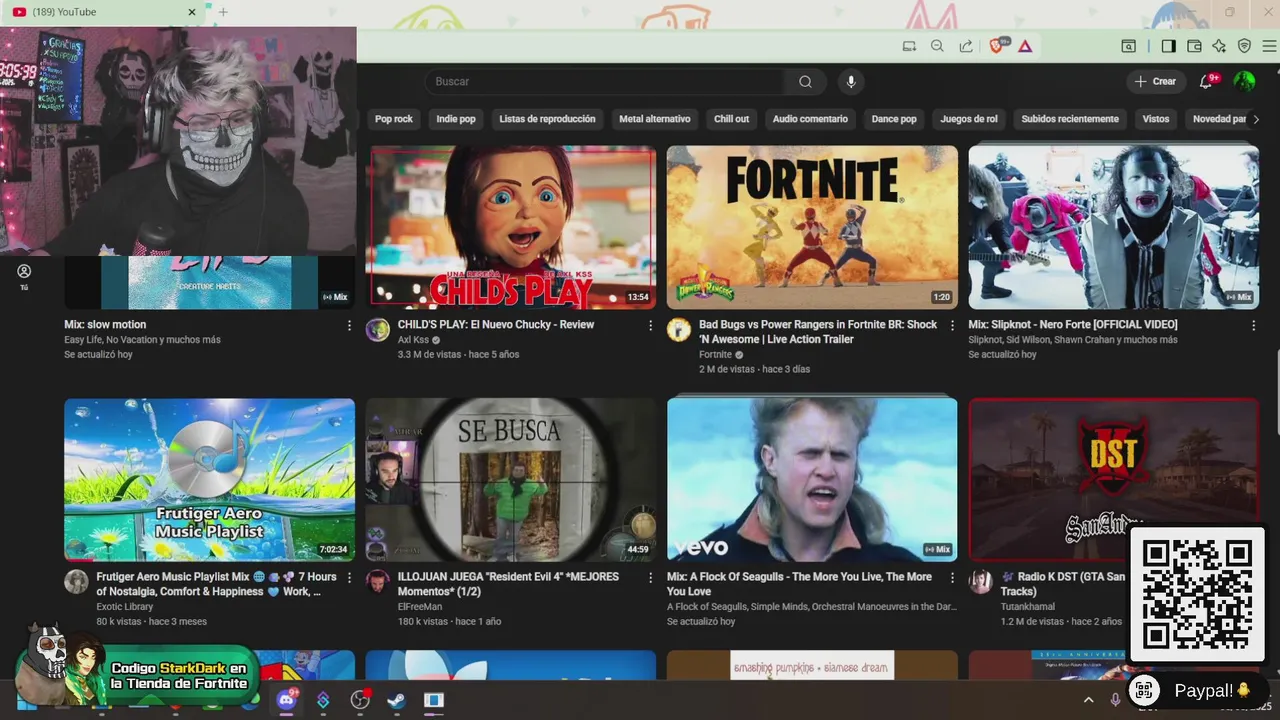Open Fortnite channel avatar

click(x=679, y=330)
